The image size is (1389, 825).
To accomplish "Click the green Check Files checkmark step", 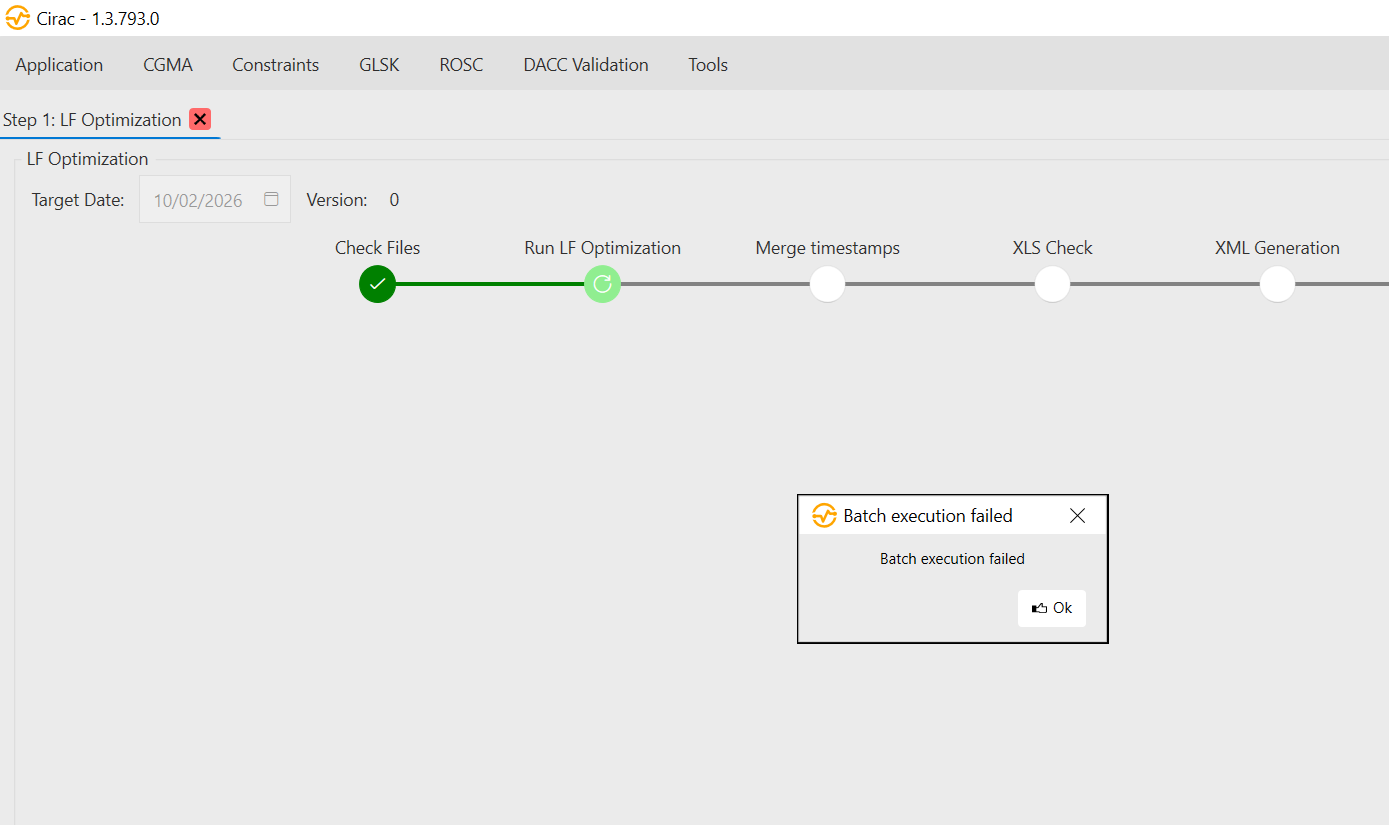I will [x=377, y=284].
